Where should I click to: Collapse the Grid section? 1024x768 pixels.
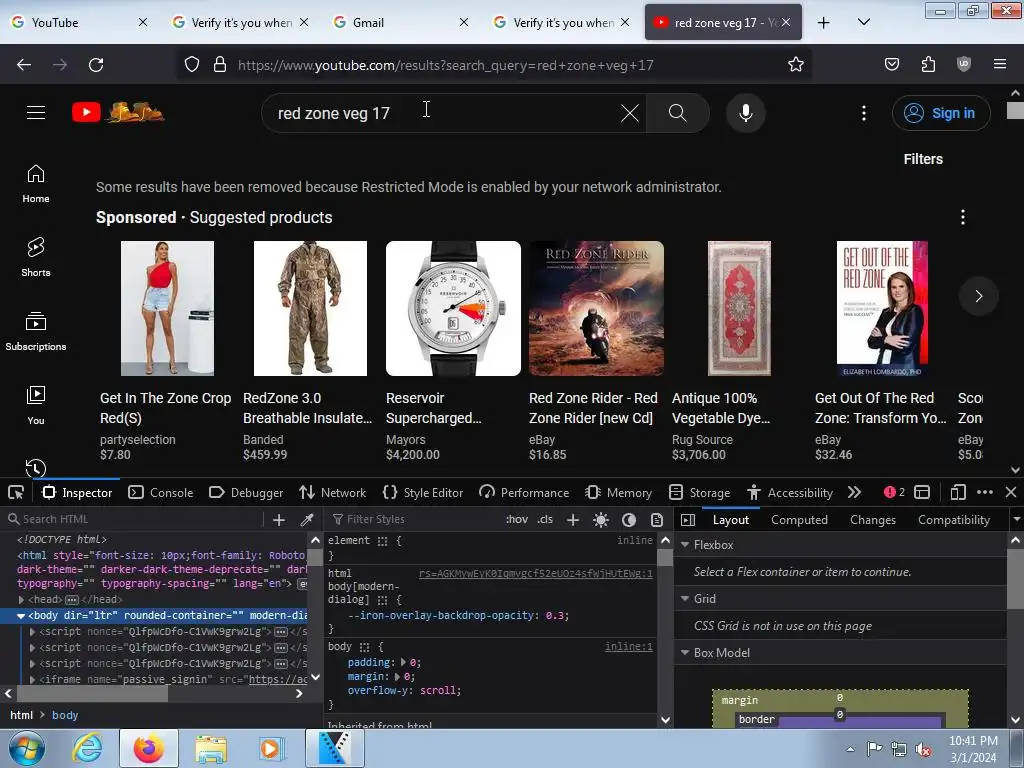pos(685,598)
